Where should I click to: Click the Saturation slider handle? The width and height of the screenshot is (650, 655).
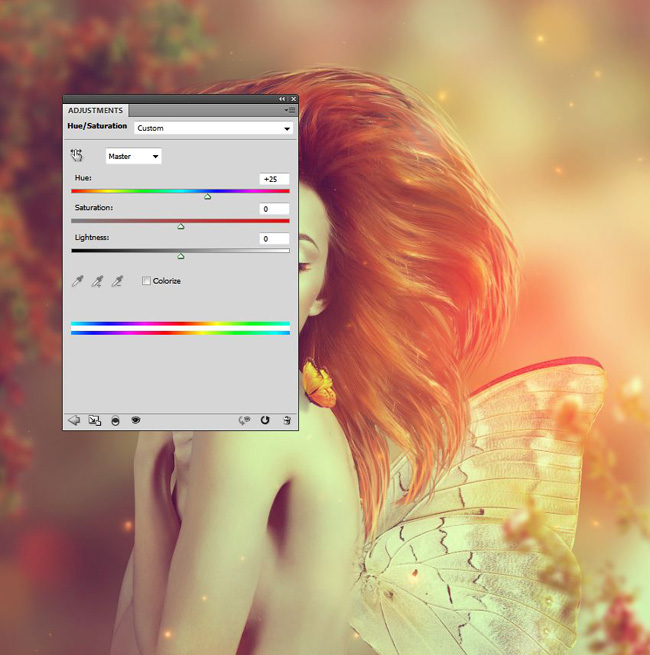coord(180,226)
